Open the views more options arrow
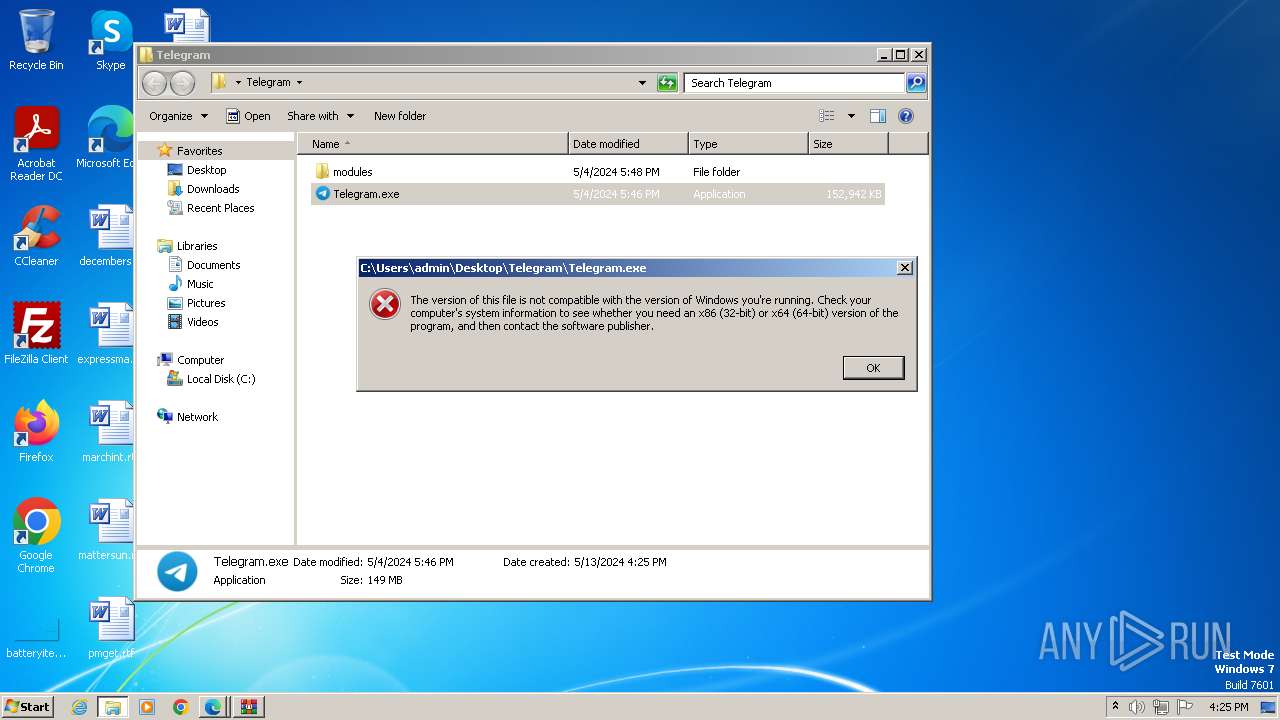 point(851,116)
